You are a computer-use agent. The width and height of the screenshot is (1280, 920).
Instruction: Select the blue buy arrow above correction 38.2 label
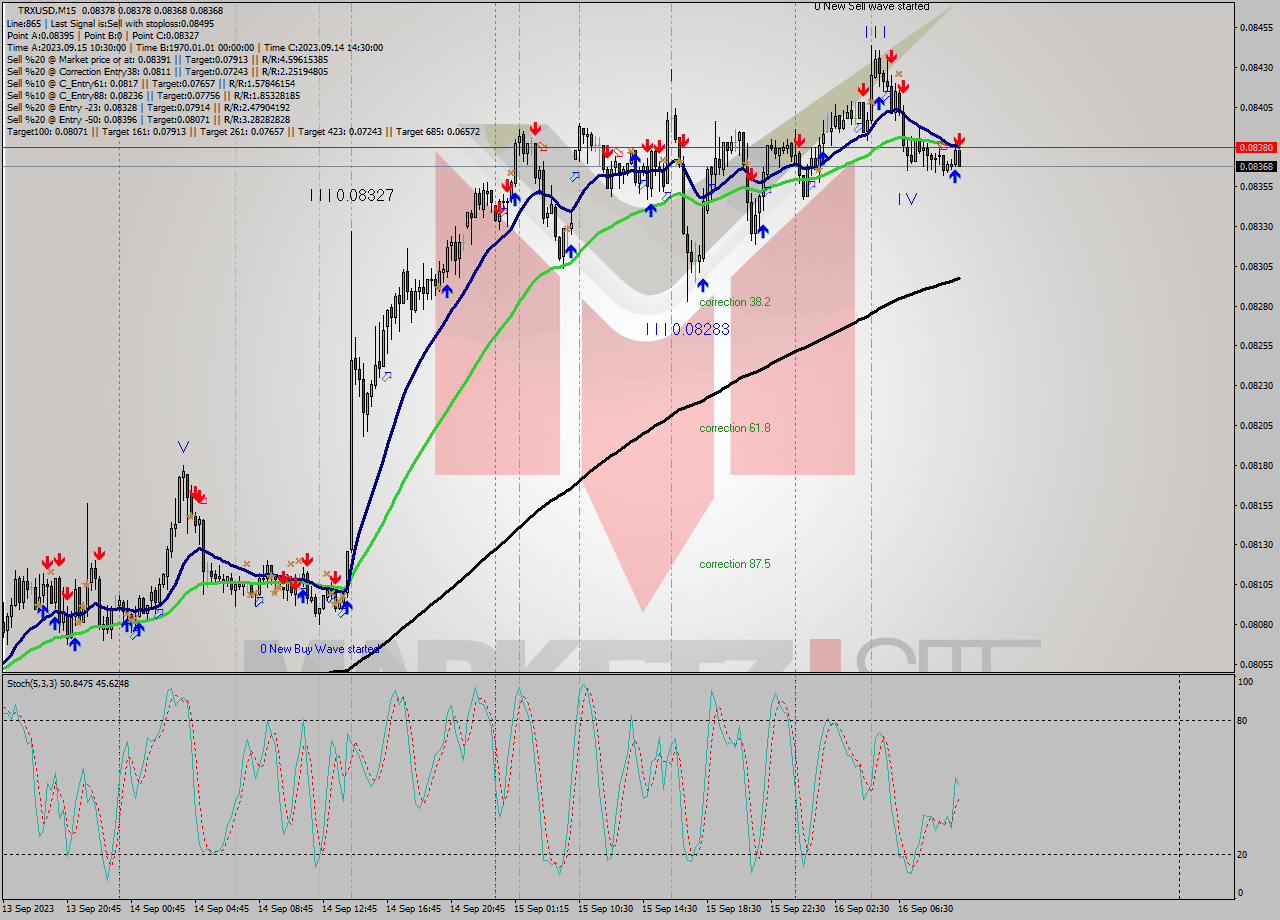coord(703,285)
